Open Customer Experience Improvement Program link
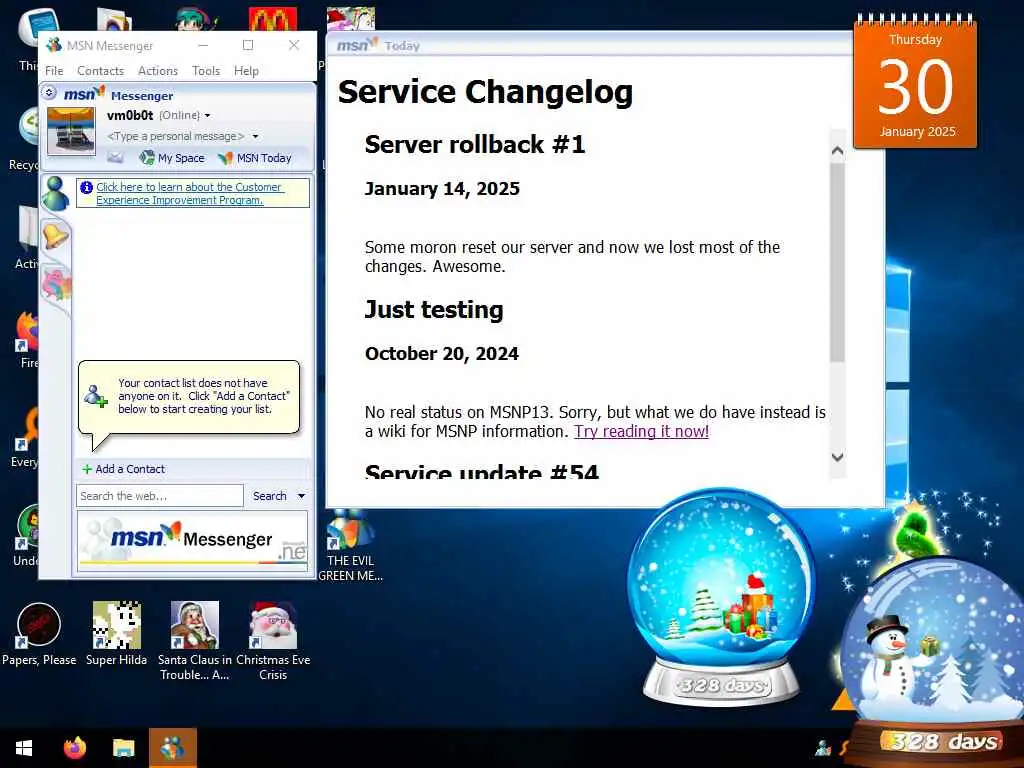This screenshot has height=768, width=1024. tap(189, 193)
